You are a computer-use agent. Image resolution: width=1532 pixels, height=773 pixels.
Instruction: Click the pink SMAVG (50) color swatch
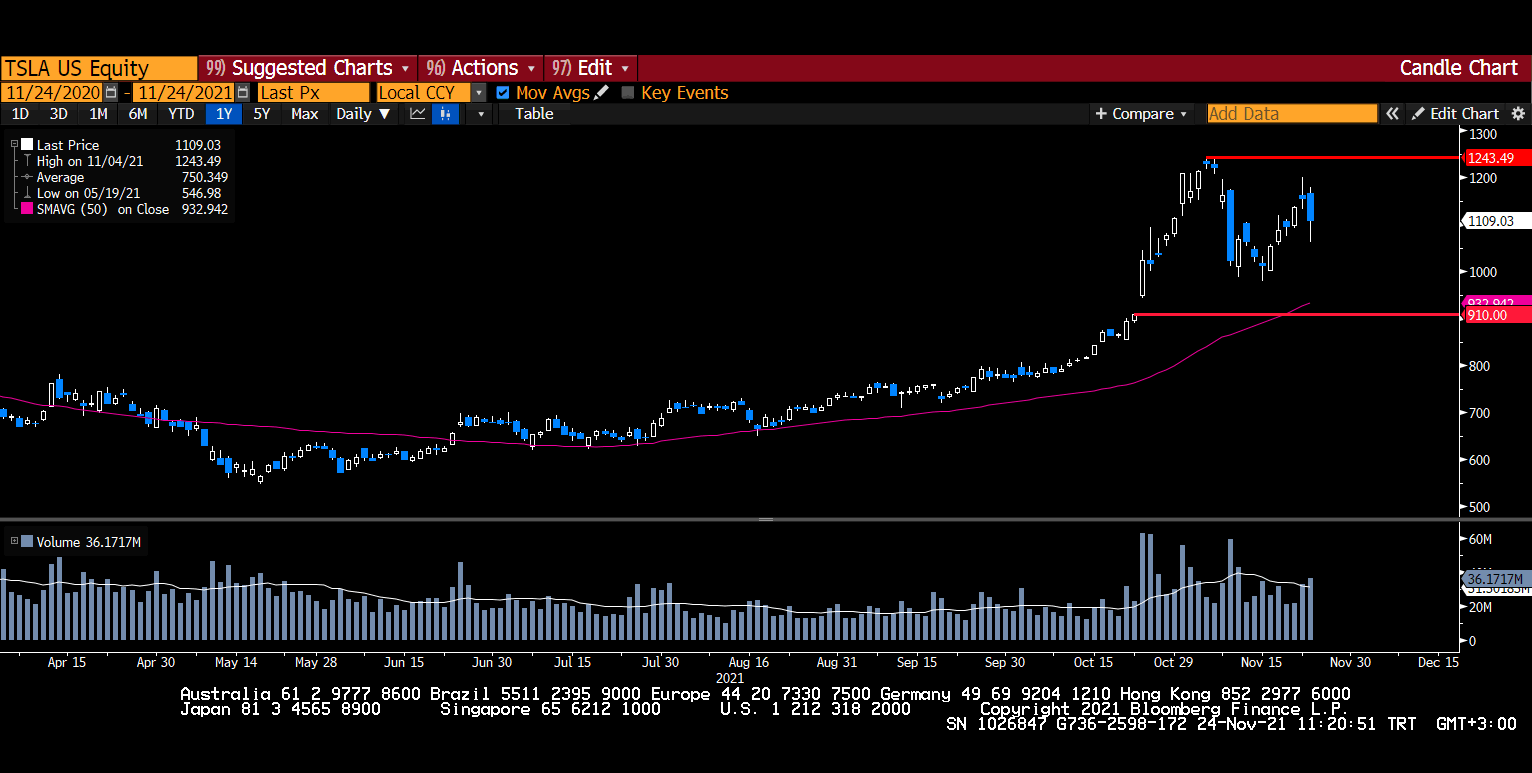[x=27, y=209]
